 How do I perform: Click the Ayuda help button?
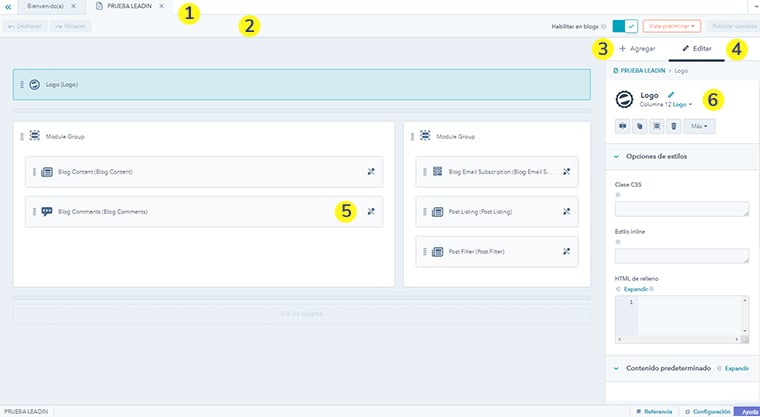747,411
